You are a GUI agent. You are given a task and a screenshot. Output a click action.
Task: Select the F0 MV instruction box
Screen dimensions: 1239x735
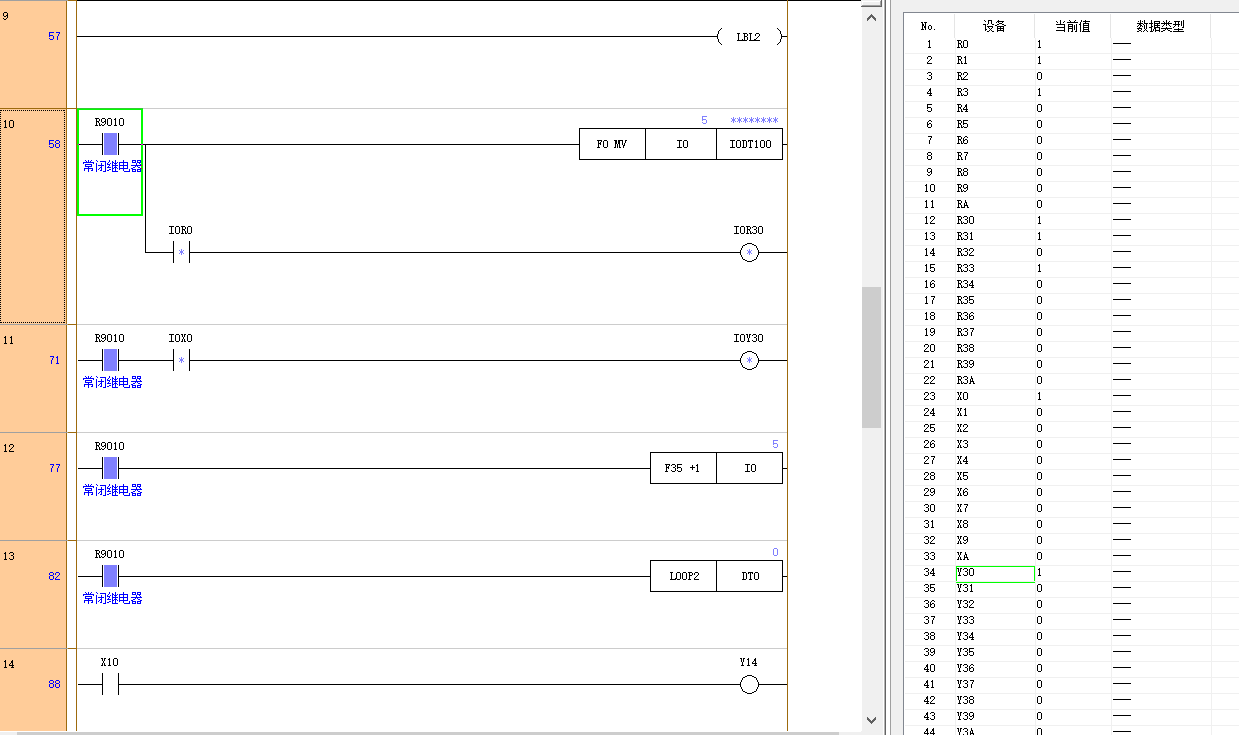[612, 144]
